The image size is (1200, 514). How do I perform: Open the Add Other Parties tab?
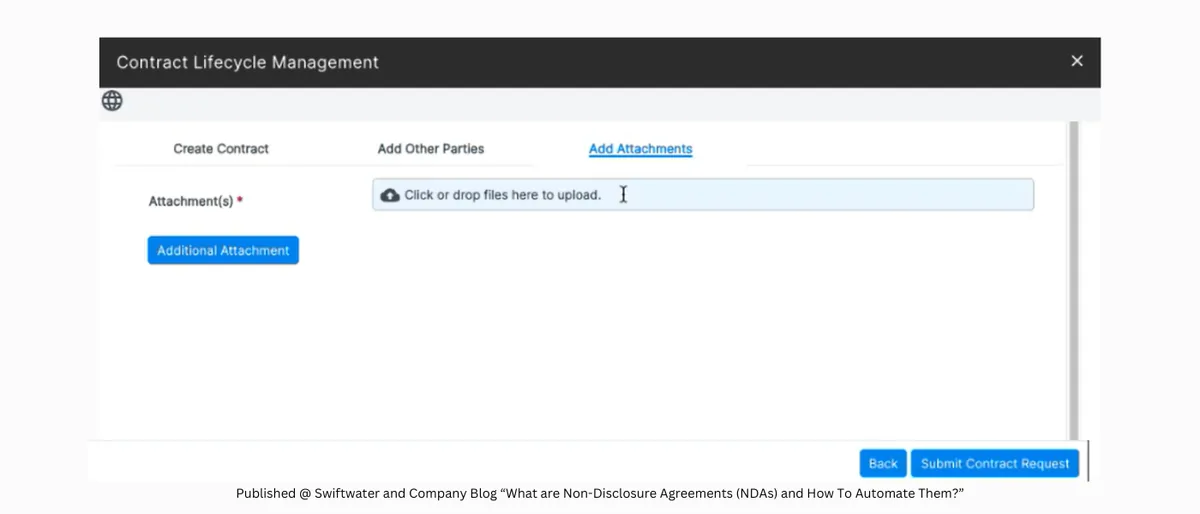click(x=431, y=148)
